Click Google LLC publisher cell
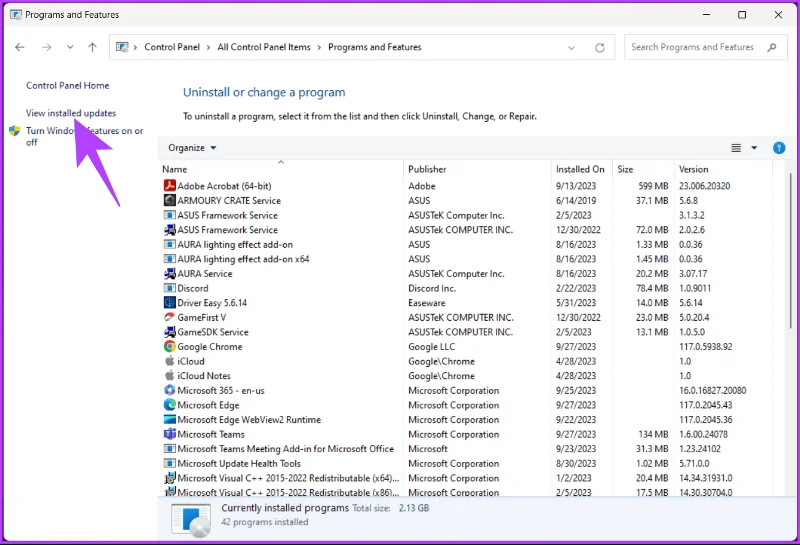The image size is (800, 545). click(x=432, y=347)
